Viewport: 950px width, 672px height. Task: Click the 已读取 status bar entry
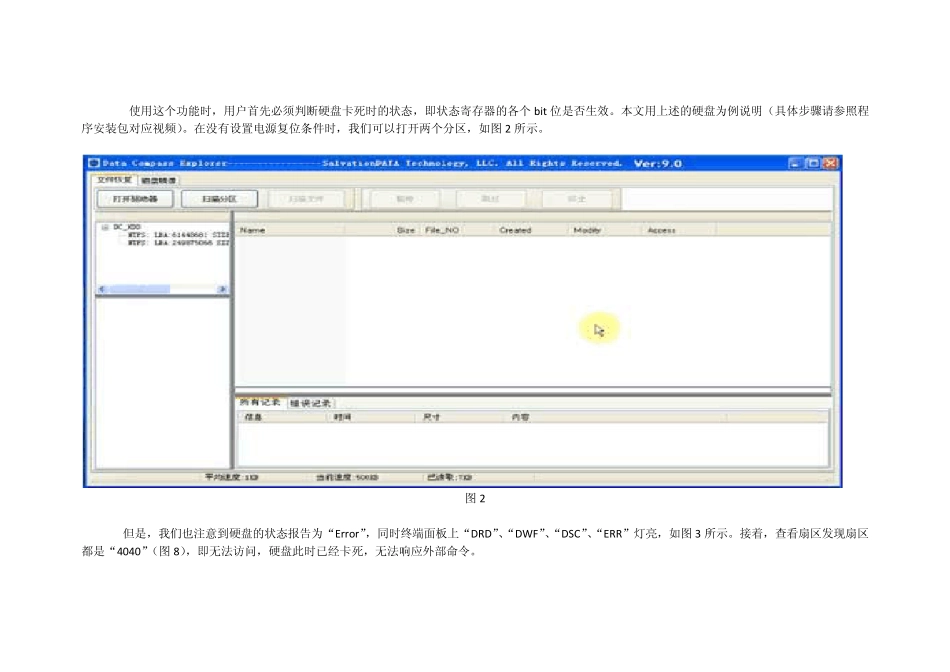(450, 477)
